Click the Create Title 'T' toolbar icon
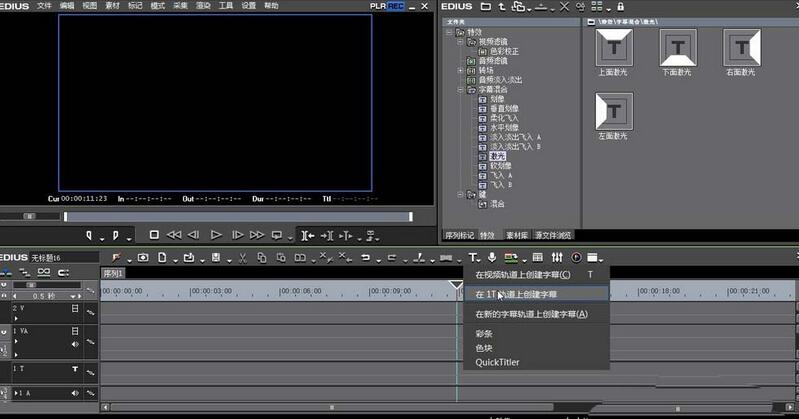Screen dimensions: 799x419 click(x=474, y=258)
